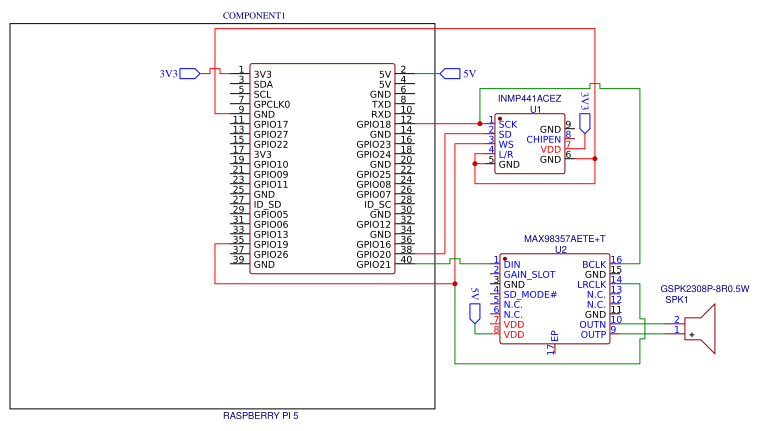Click the 5V power port beside pin 2

click(450, 74)
